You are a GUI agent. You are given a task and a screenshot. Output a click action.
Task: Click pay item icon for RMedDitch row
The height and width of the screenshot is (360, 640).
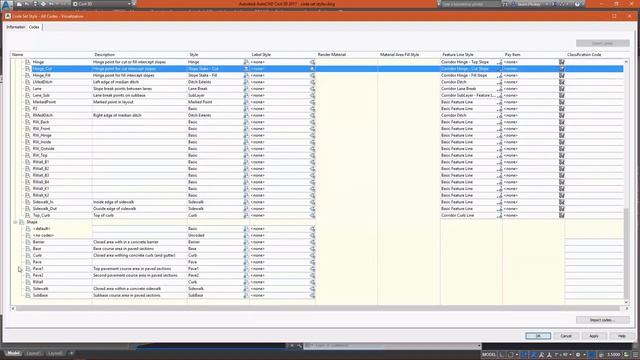click(x=562, y=116)
